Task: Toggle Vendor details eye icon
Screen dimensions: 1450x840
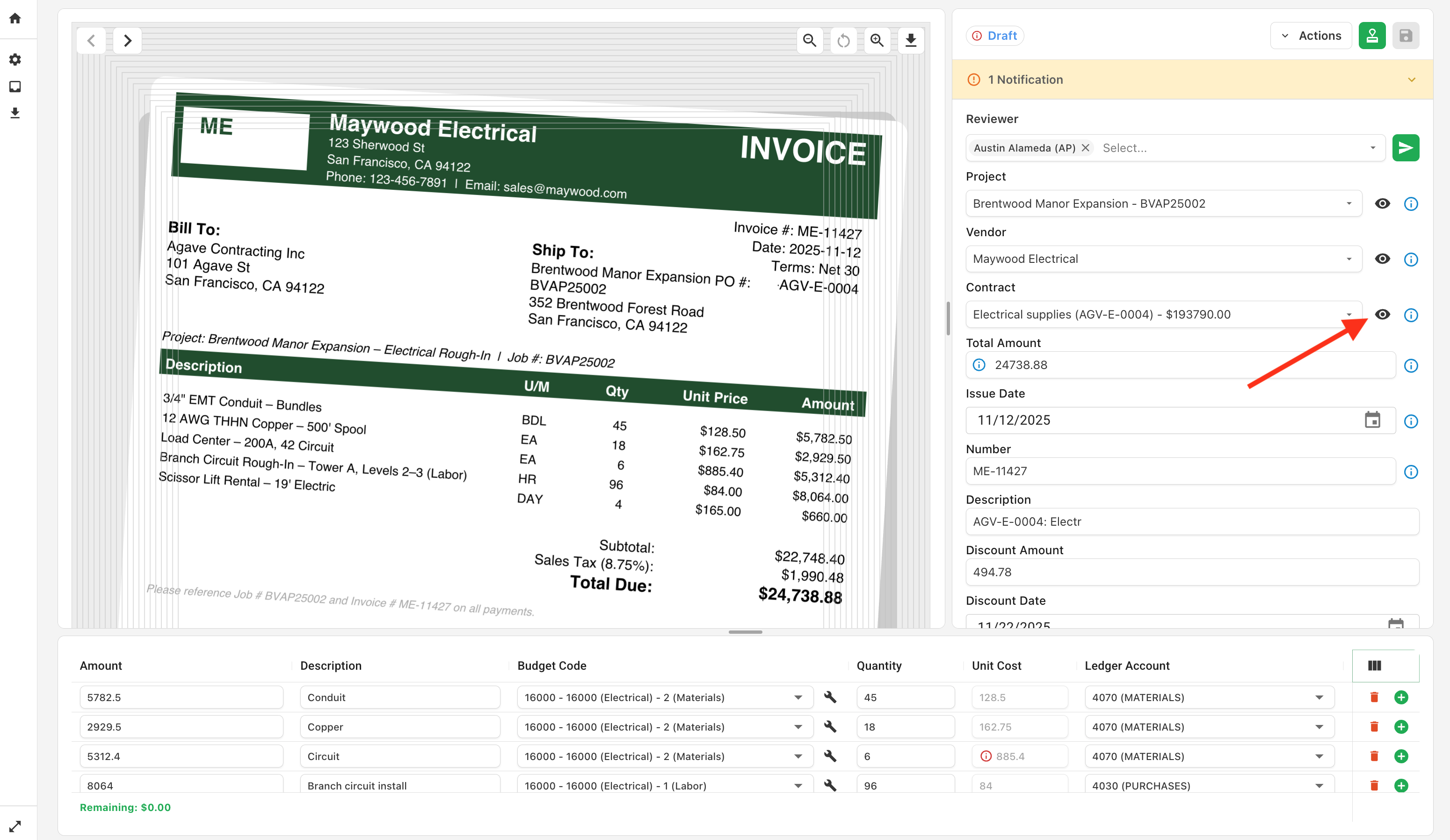Action: tap(1382, 259)
